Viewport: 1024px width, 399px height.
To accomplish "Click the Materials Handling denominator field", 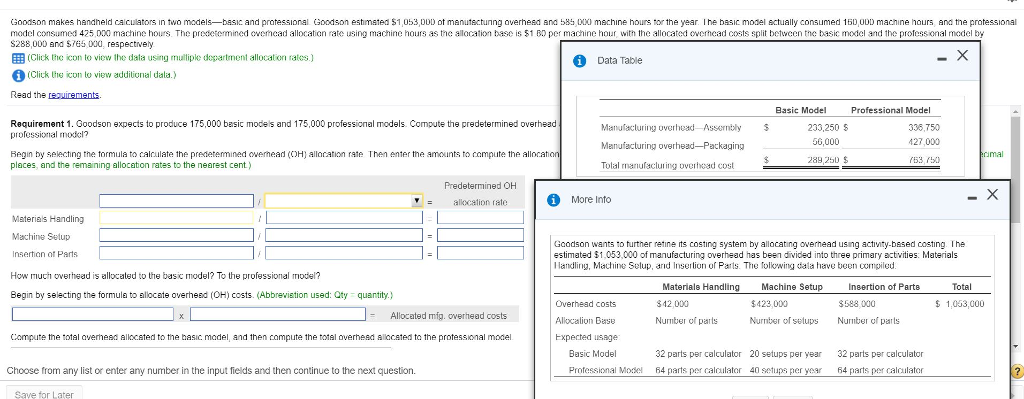I will click(x=345, y=217).
